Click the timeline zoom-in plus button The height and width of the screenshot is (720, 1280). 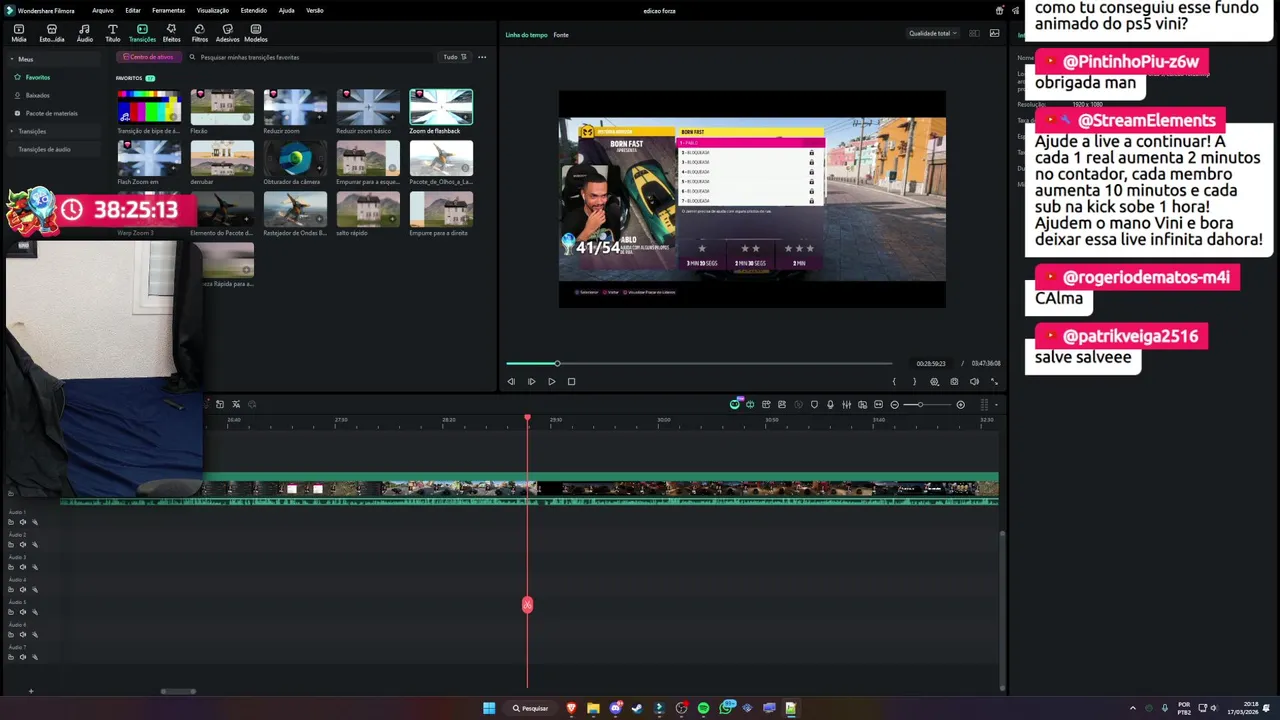click(x=960, y=404)
